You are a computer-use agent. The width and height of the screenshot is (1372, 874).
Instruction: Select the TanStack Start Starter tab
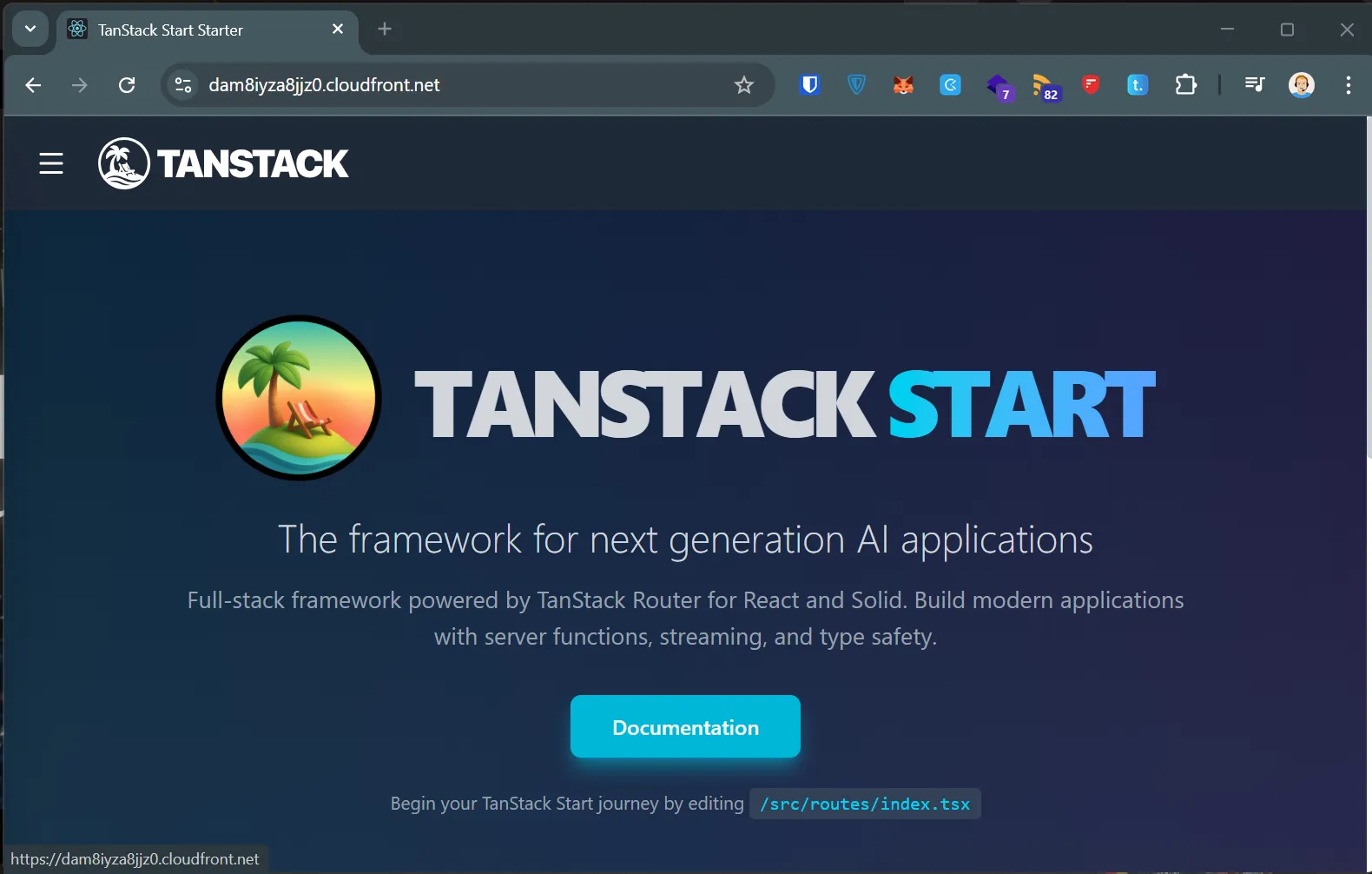tap(207, 30)
